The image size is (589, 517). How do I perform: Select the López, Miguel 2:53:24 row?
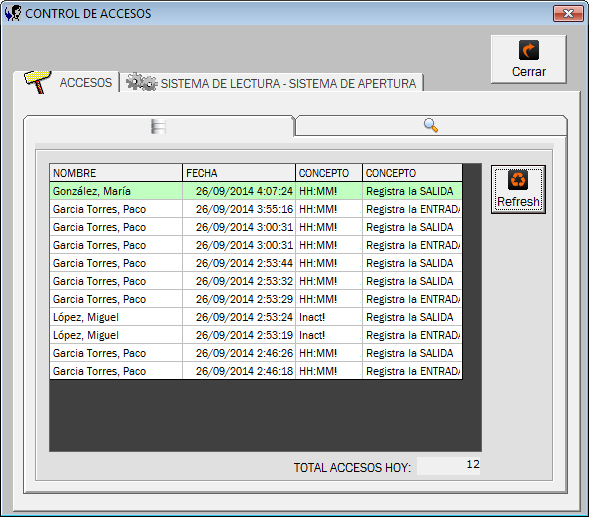click(x=256, y=317)
